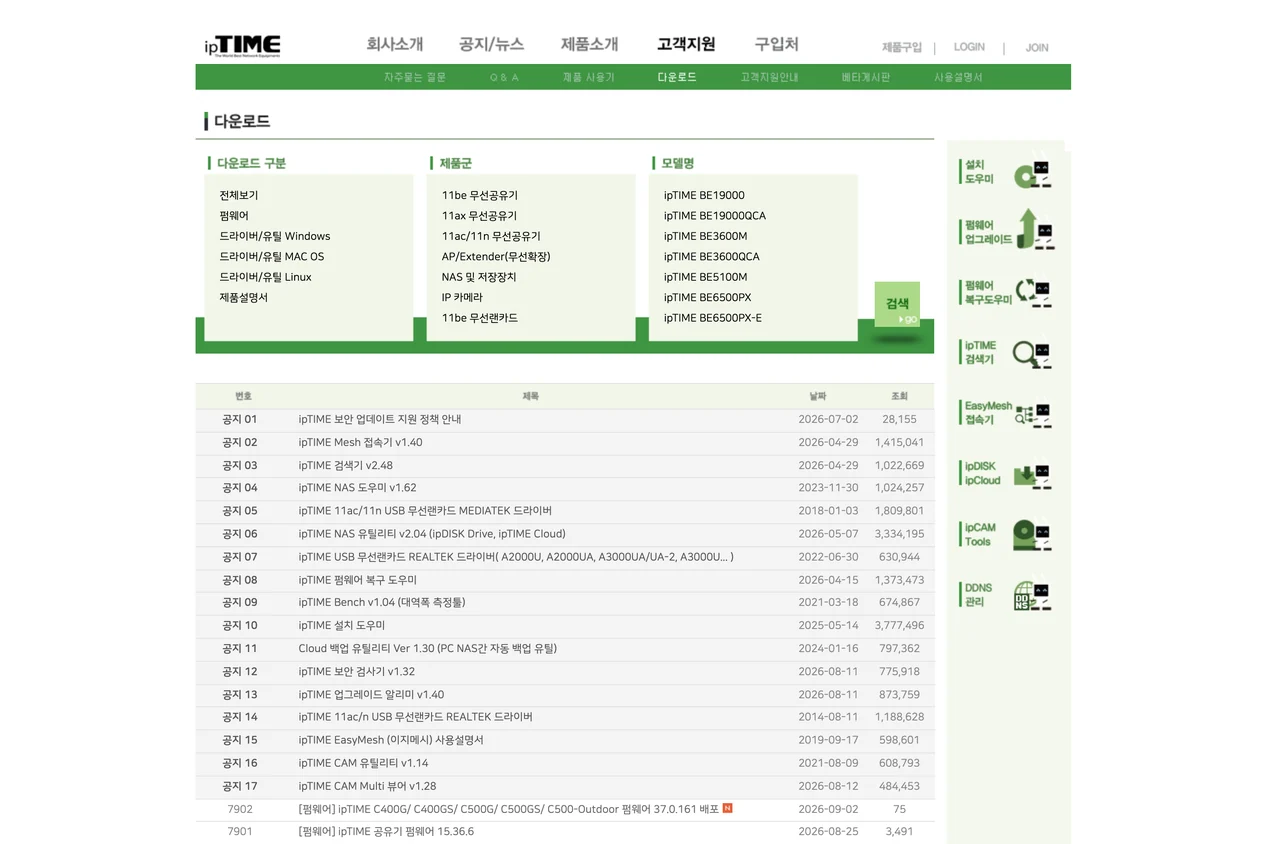The image size is (1280, 844).
Task: Open the 펌웨어 복구도우미 sidebar icon
Action: [x=1008, y=292]
